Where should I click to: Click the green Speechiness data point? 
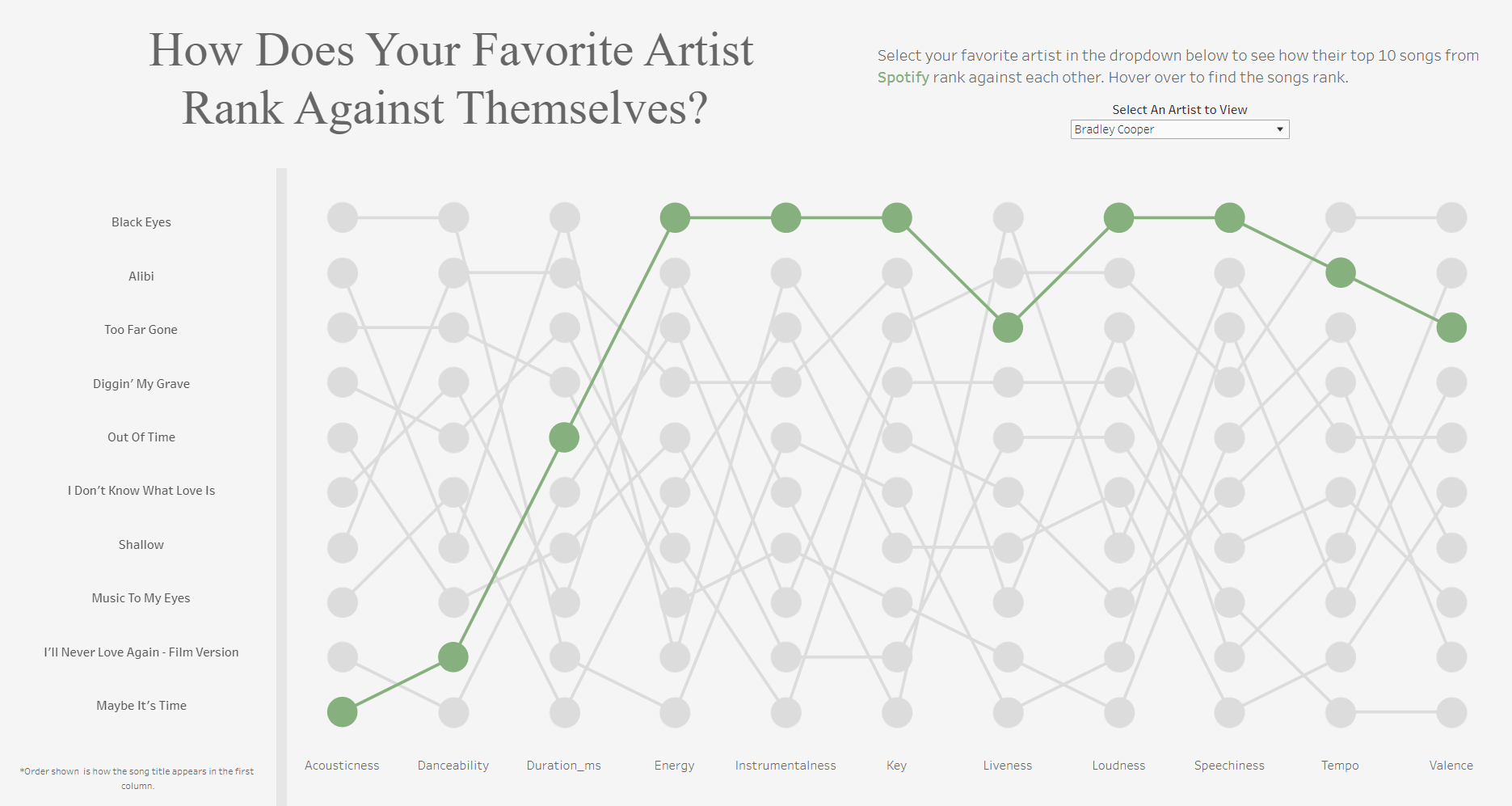[1229, 217]
